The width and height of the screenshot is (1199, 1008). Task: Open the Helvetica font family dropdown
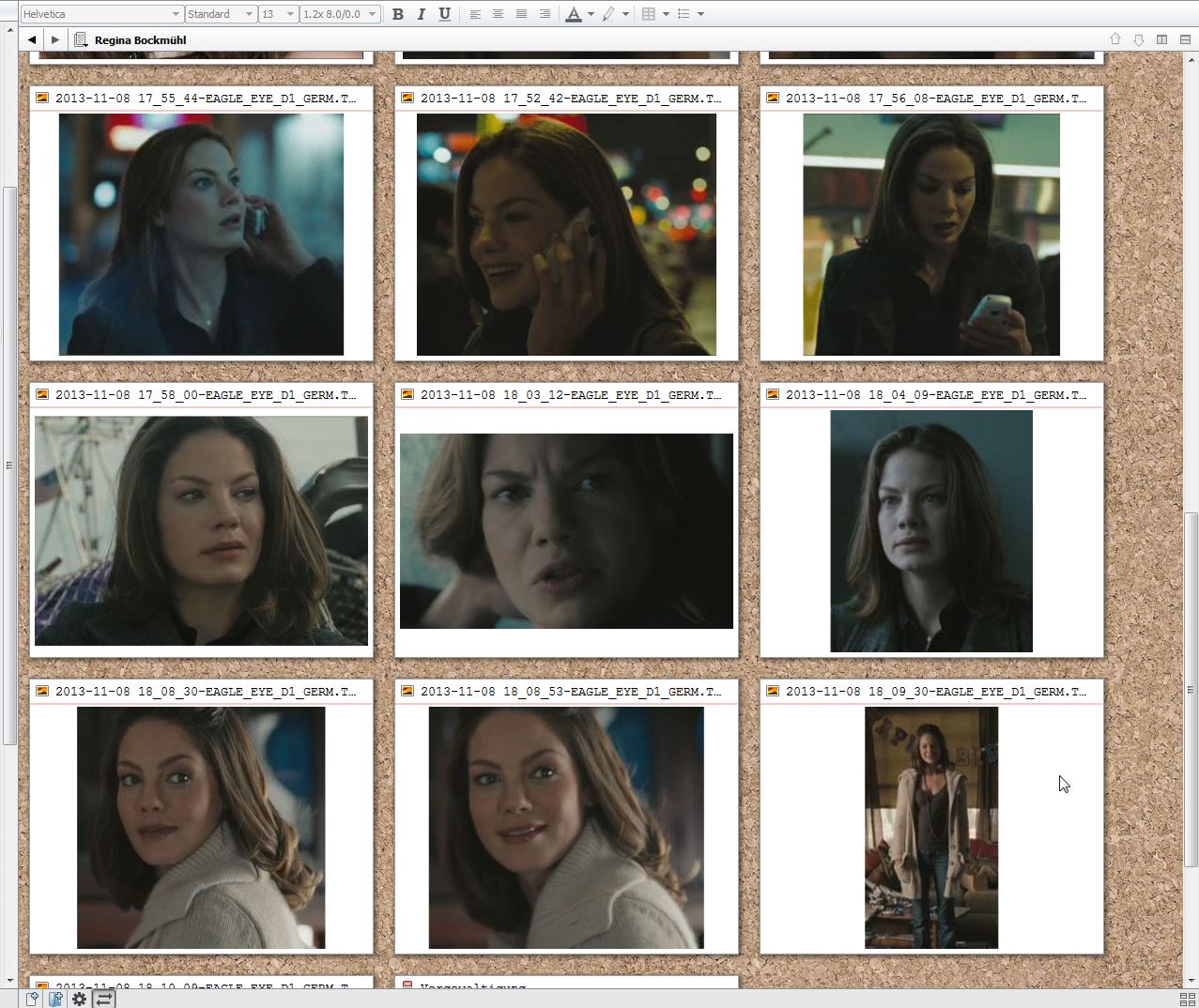[x=100, y=14]
